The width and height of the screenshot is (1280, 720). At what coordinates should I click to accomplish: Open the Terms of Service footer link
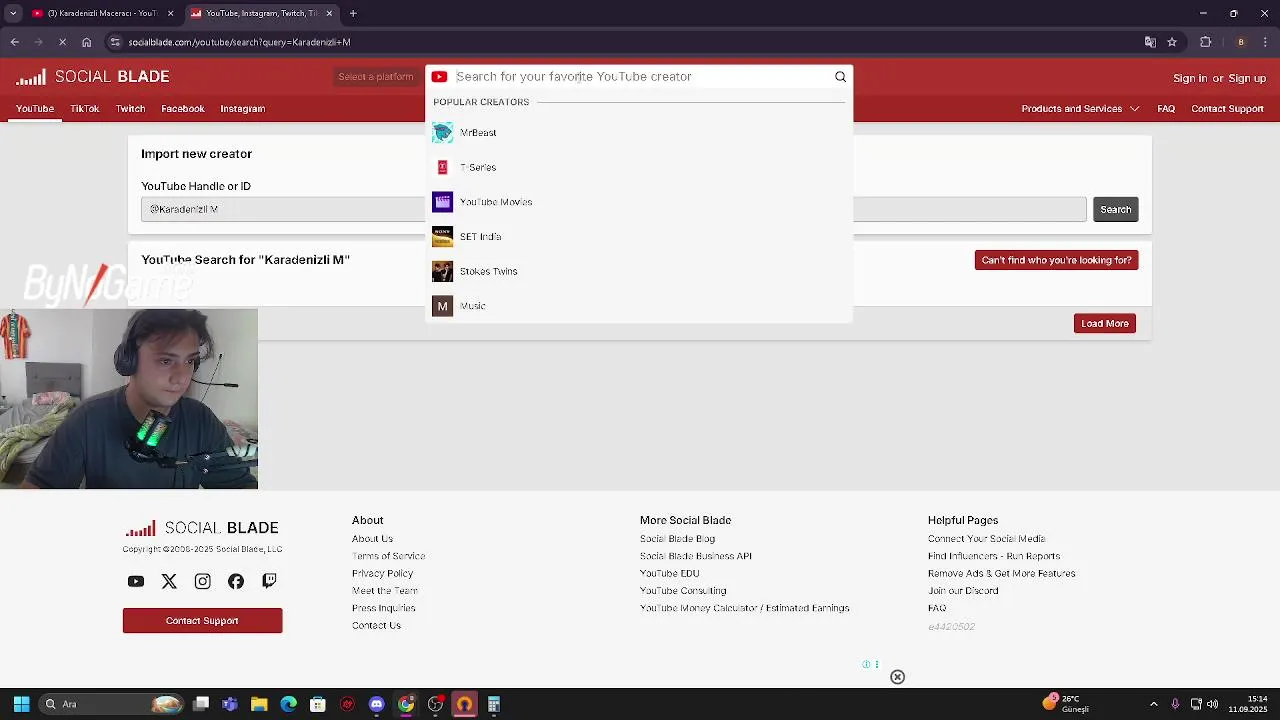coord(388,556)
